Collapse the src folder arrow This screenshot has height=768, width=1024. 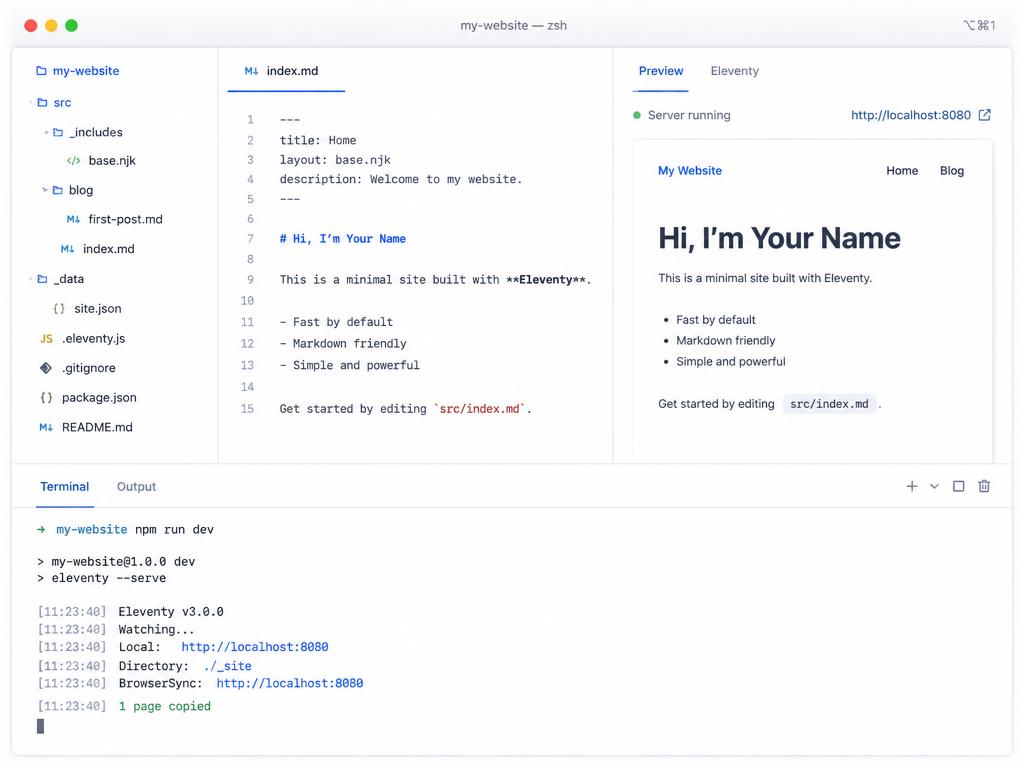pyautogui.click(x=31, y=103)
